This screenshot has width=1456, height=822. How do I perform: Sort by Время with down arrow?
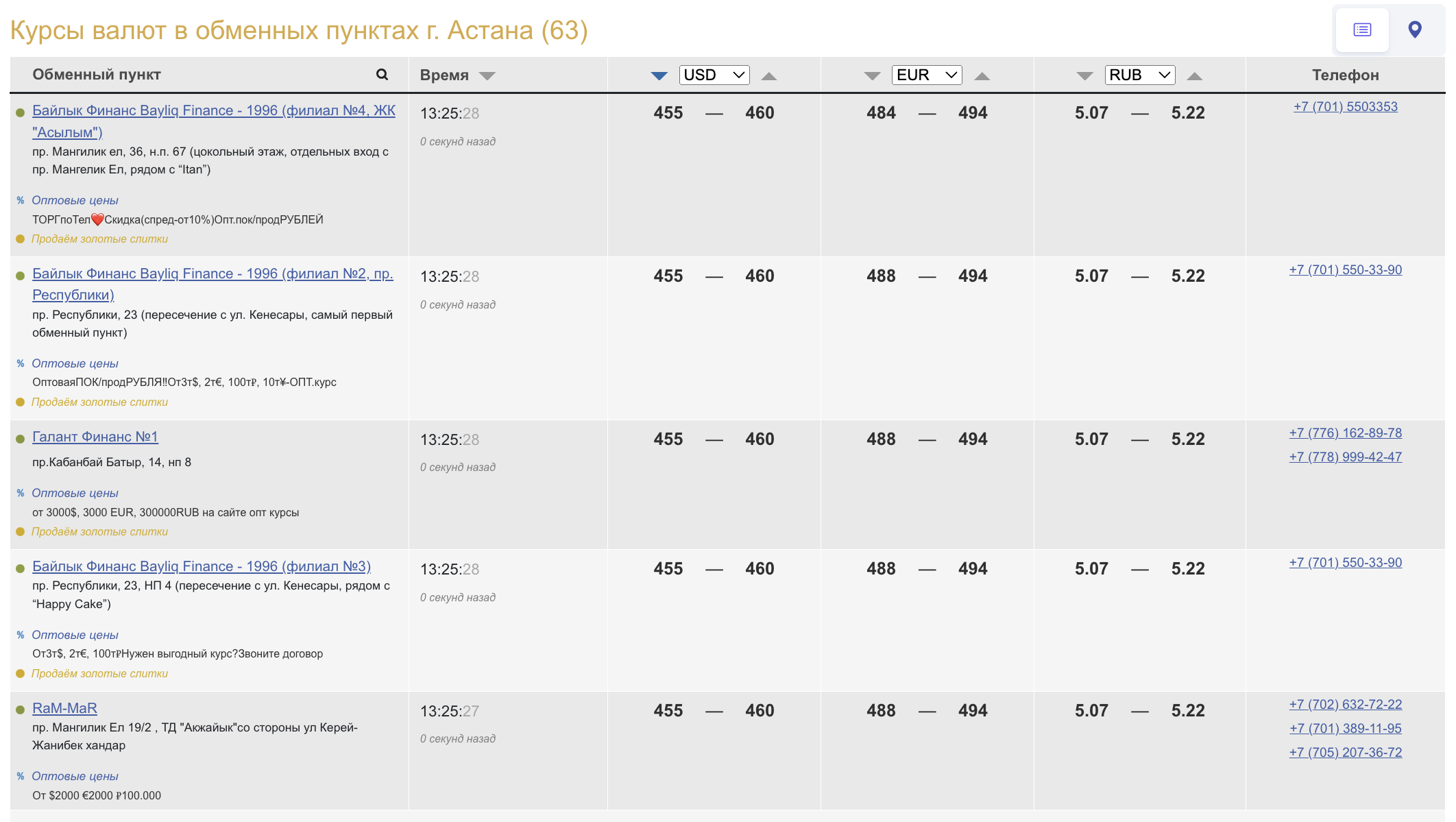coord(487,75)
